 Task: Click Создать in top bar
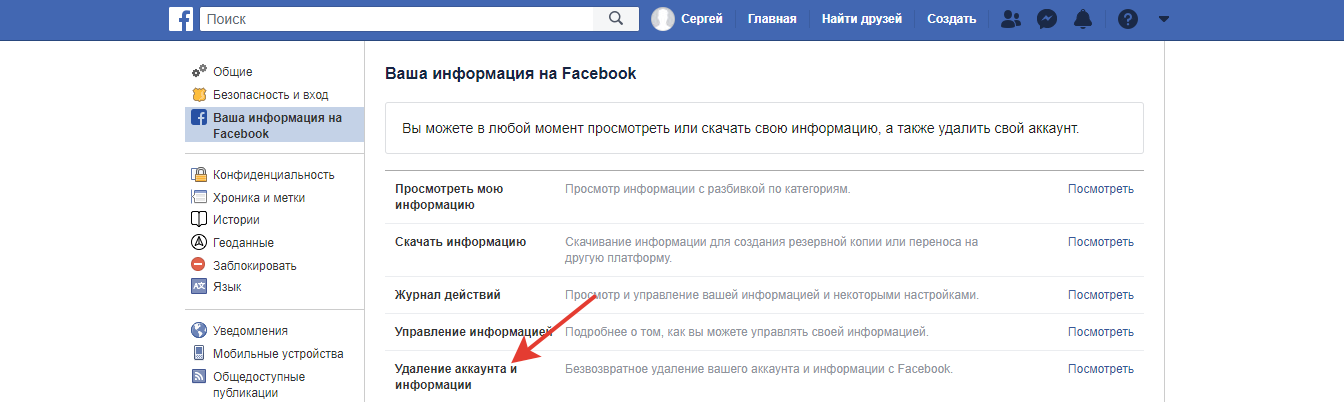pyautogui.click(x=952, y=19)
